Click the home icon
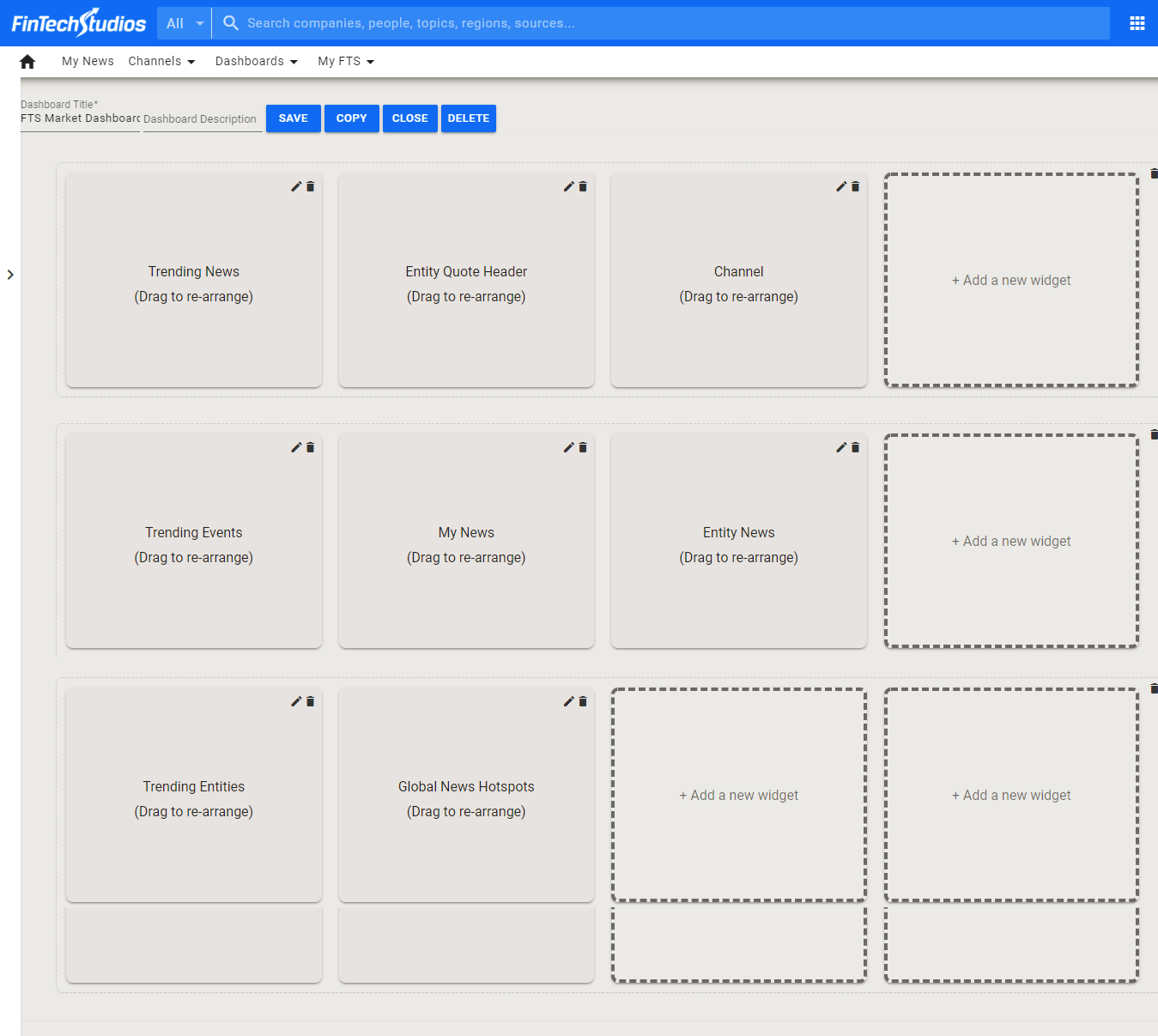 27,62
